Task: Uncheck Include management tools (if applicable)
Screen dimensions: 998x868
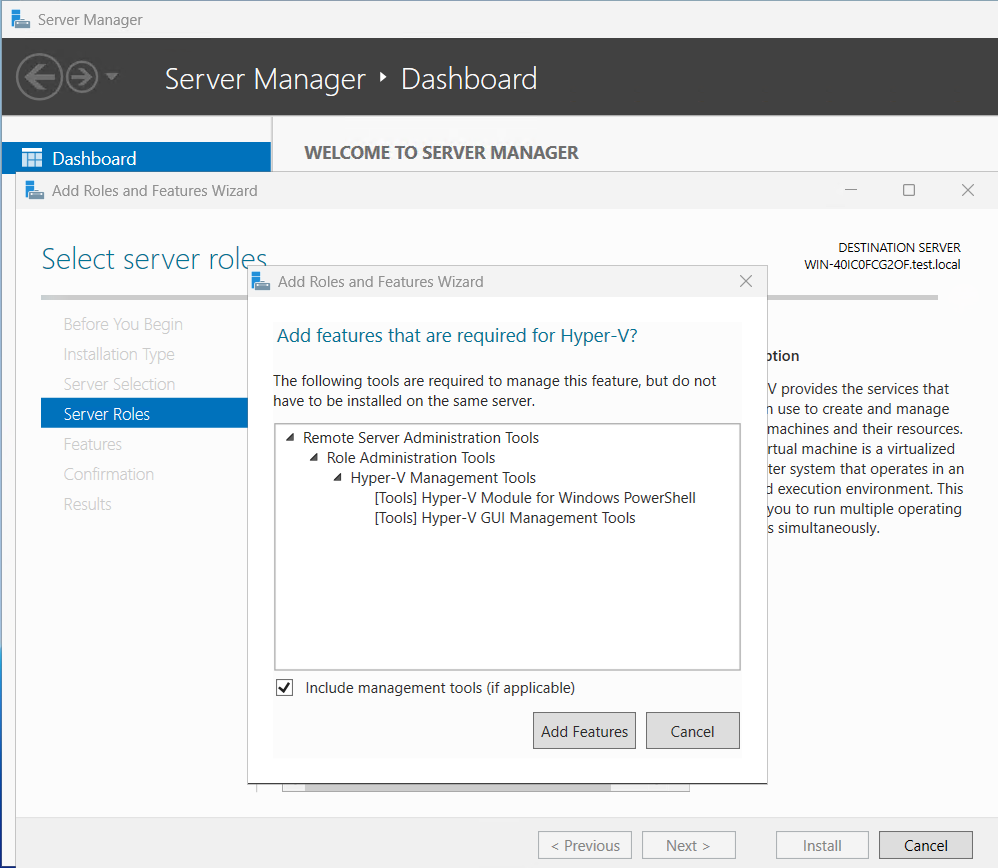Action: tap(284, 687)
